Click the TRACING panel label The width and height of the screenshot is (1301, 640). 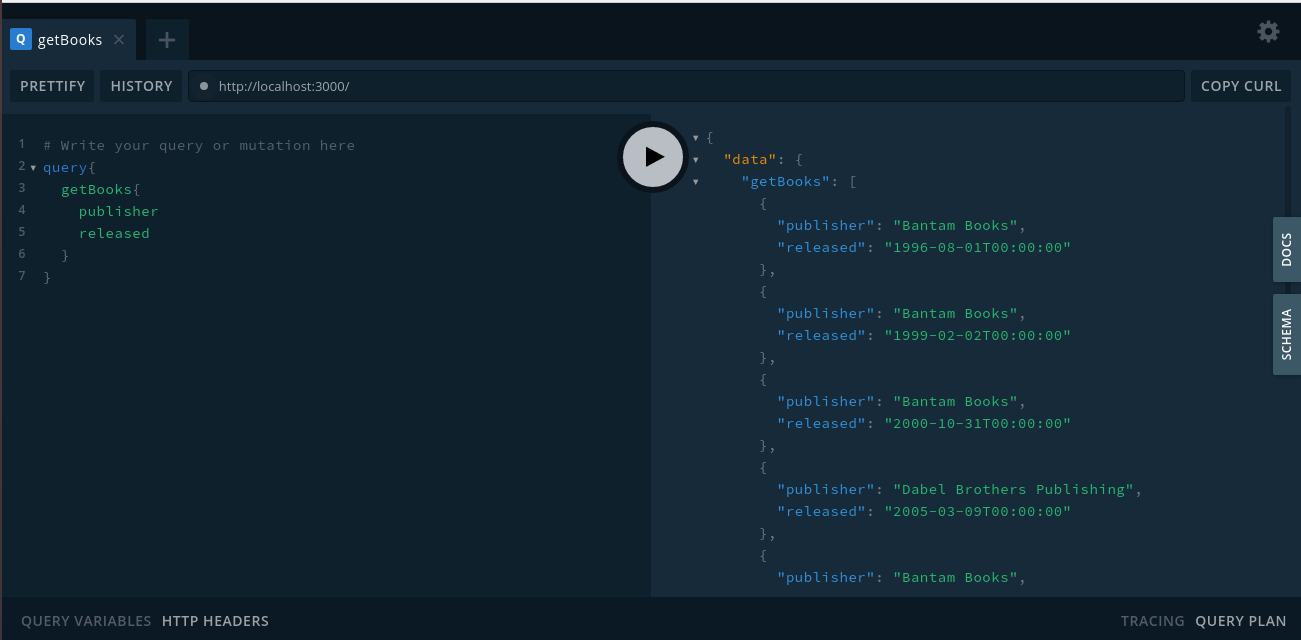coord(1152,620)
